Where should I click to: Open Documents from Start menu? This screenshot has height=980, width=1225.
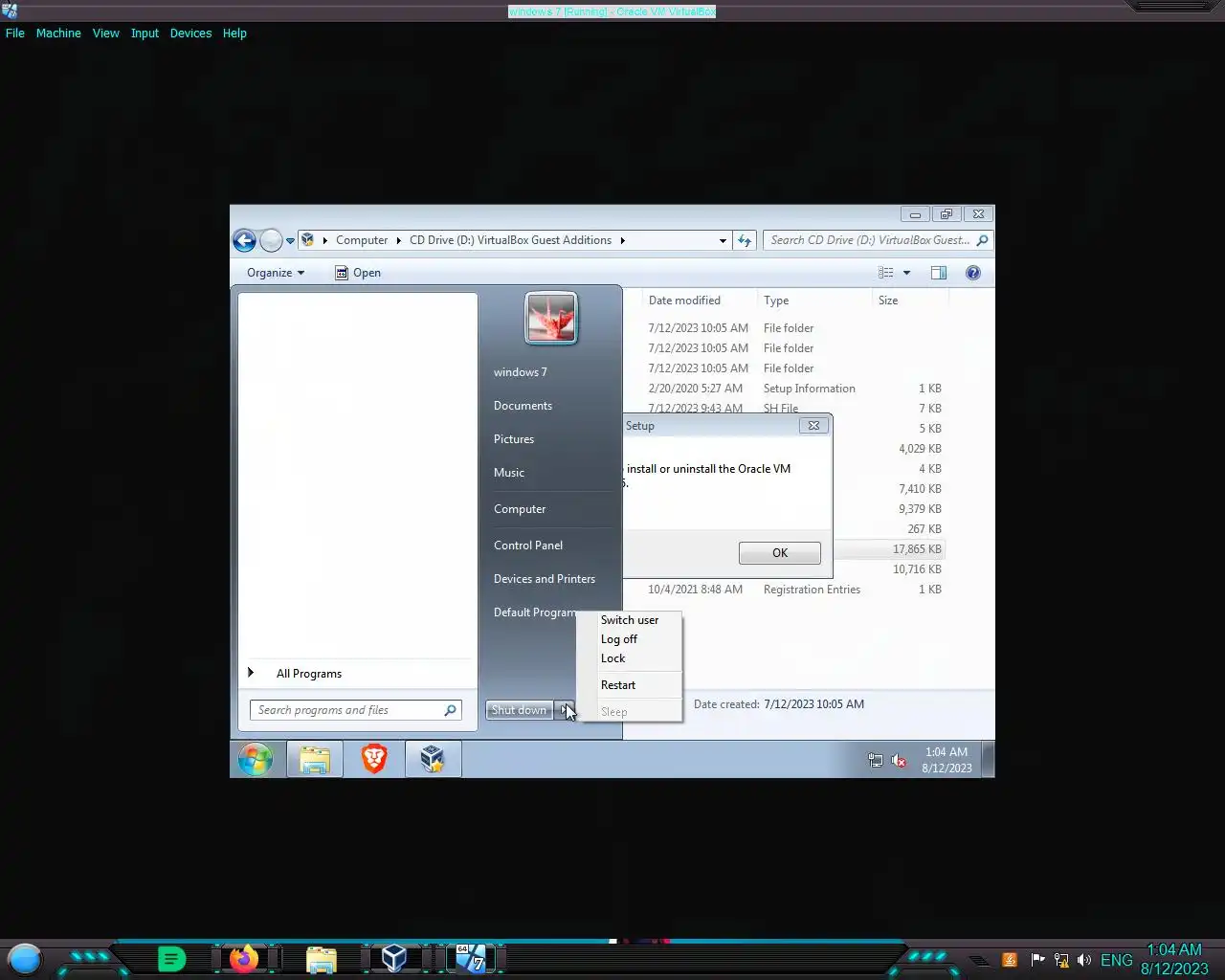tap(523, 406)
